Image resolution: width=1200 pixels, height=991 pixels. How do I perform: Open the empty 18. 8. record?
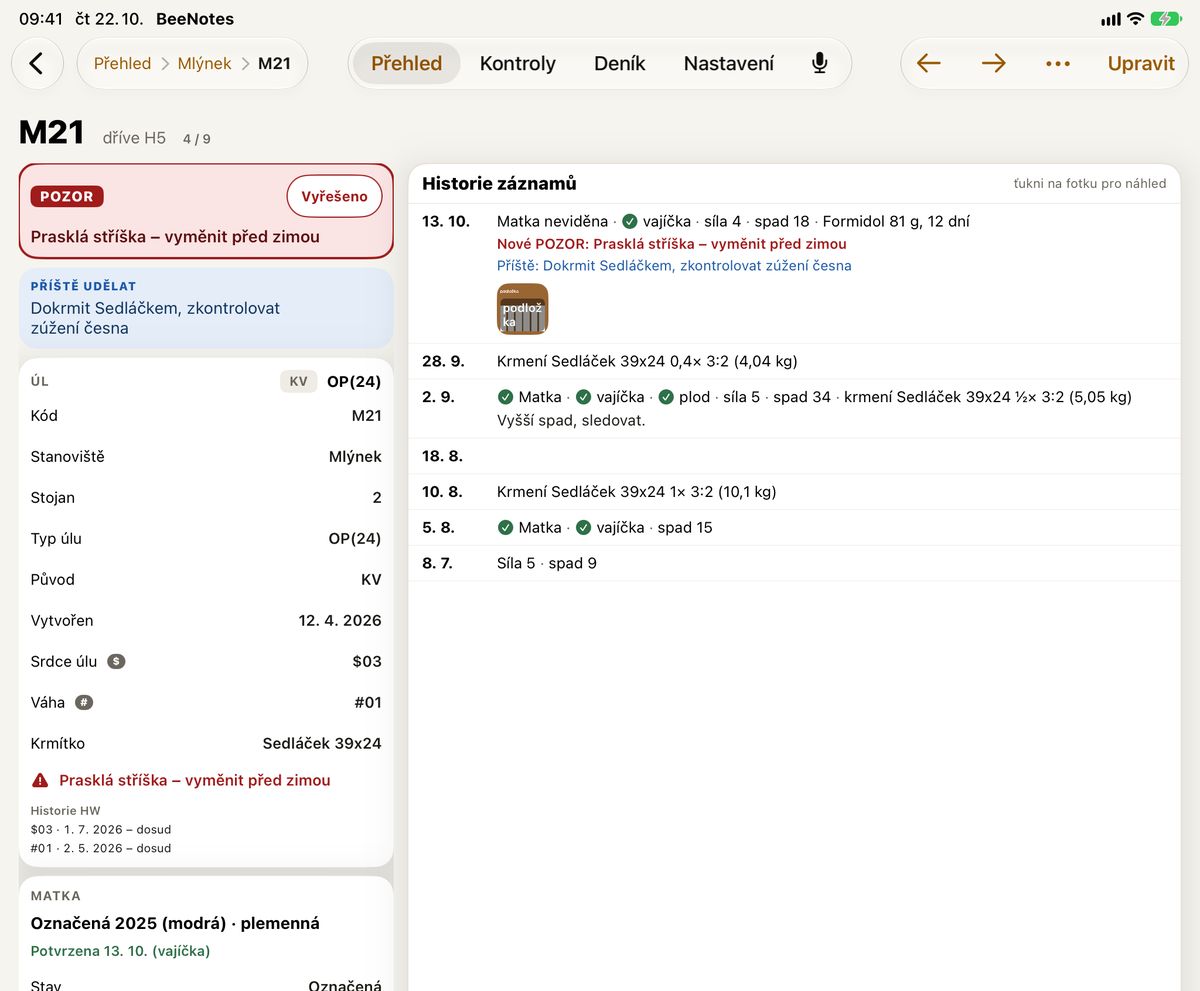(x=794, y=456)
